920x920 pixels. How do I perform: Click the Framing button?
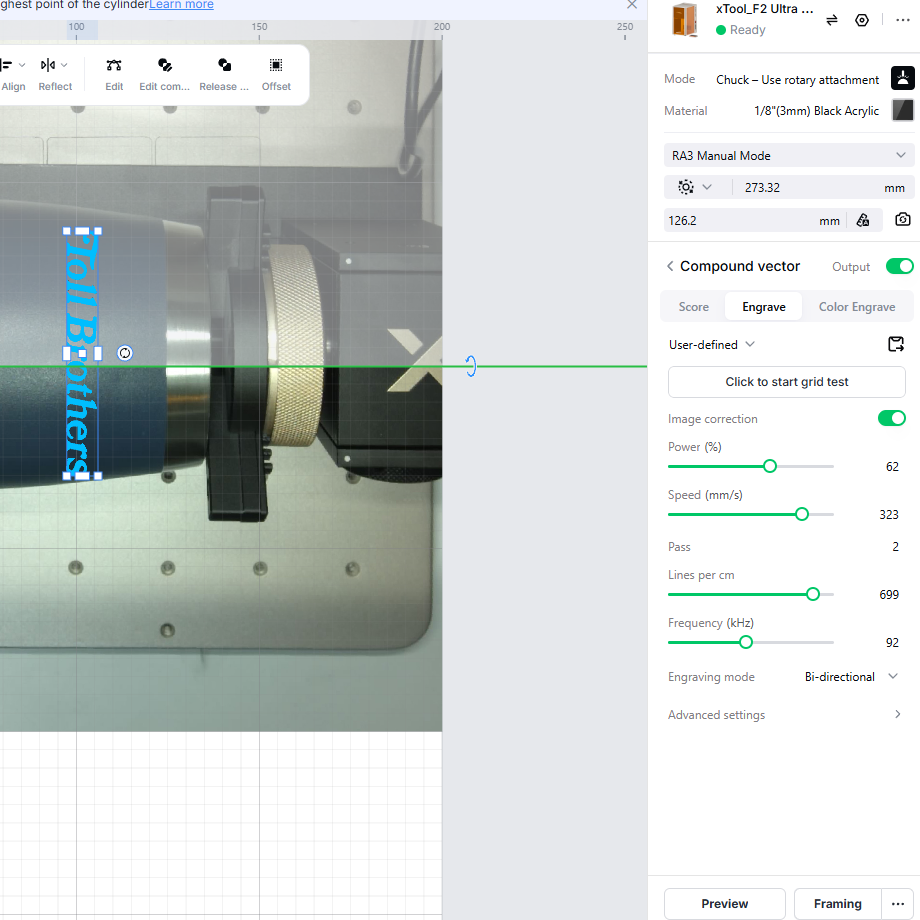pos(837,904)
